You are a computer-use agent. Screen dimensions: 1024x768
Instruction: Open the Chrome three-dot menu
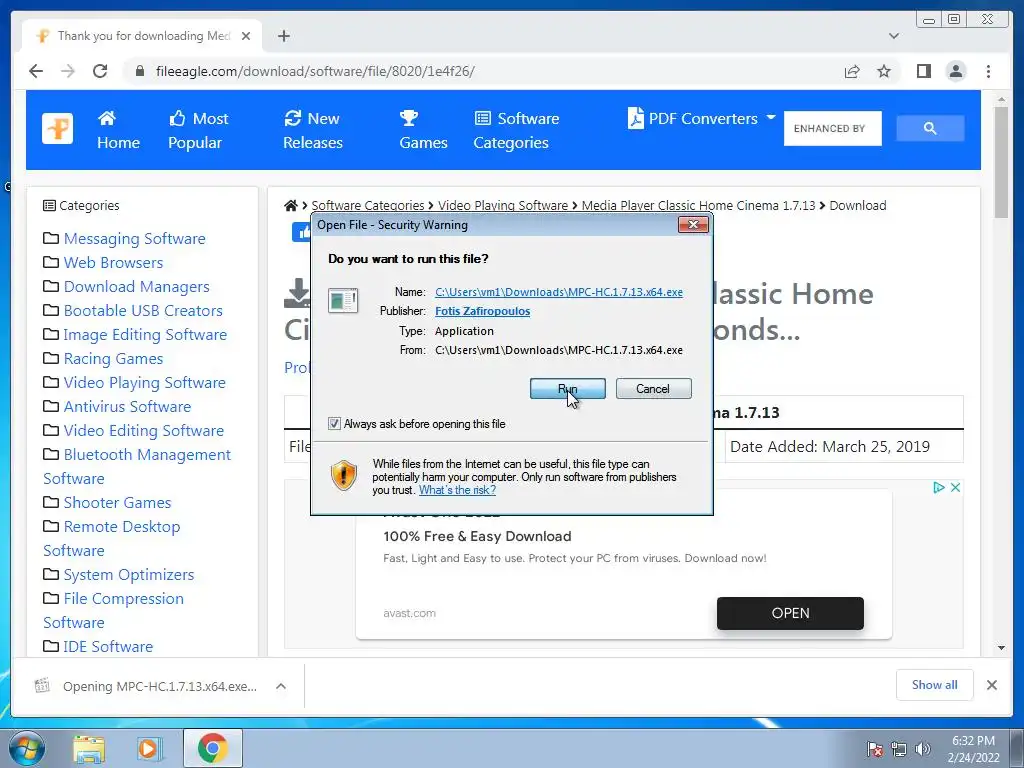click(988, 71)
